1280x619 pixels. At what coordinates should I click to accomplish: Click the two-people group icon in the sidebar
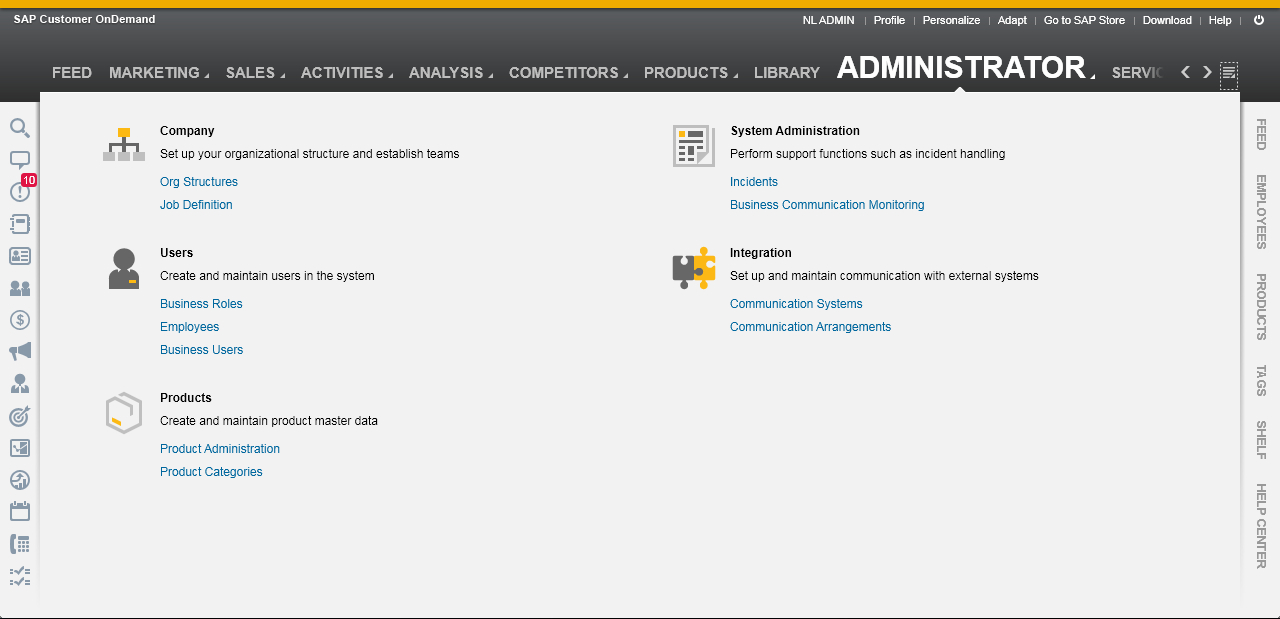coord(20,288)
